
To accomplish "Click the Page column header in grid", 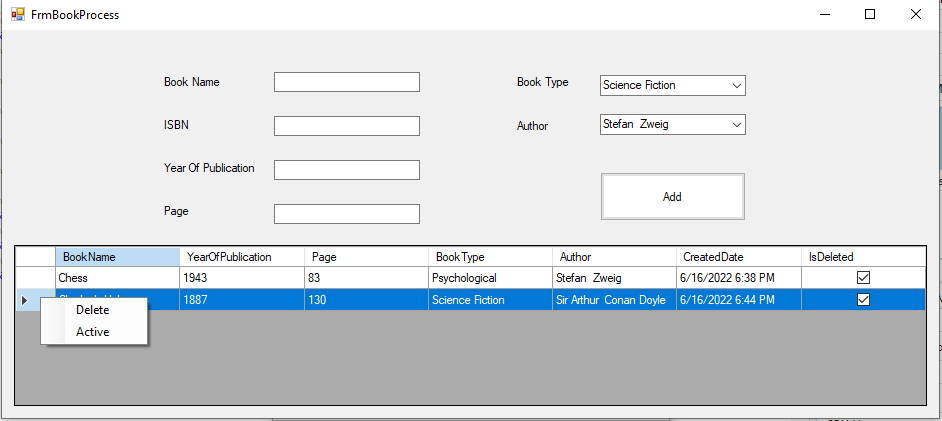I will (x=366, y=257).
